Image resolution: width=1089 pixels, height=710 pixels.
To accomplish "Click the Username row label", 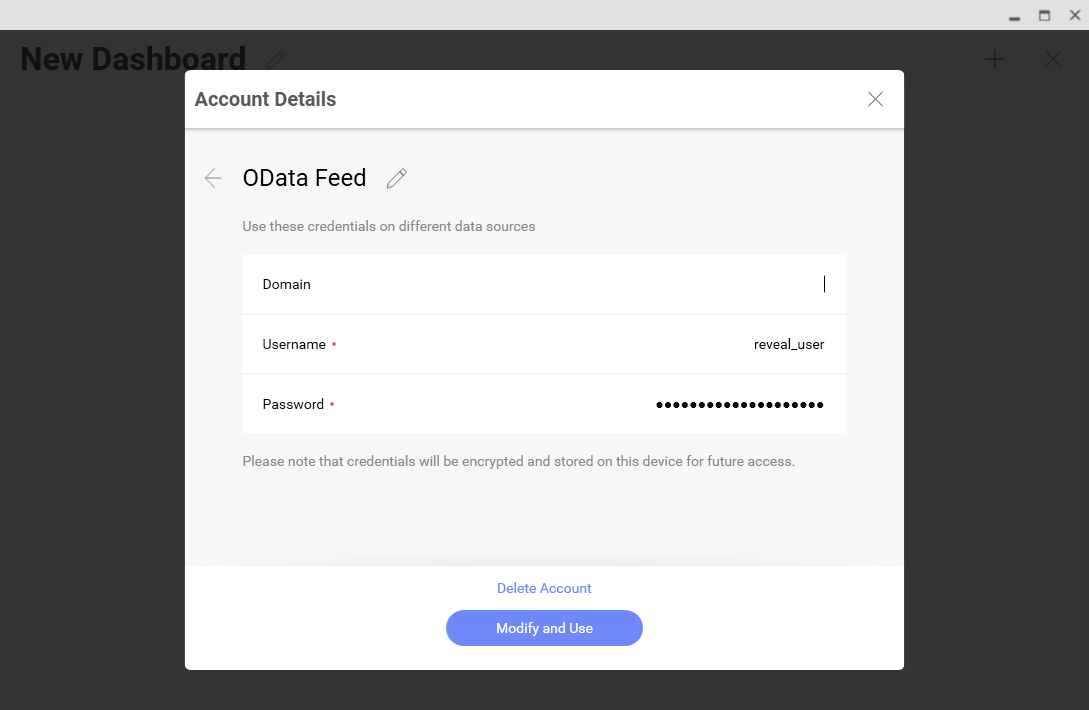I will (294, 344).
